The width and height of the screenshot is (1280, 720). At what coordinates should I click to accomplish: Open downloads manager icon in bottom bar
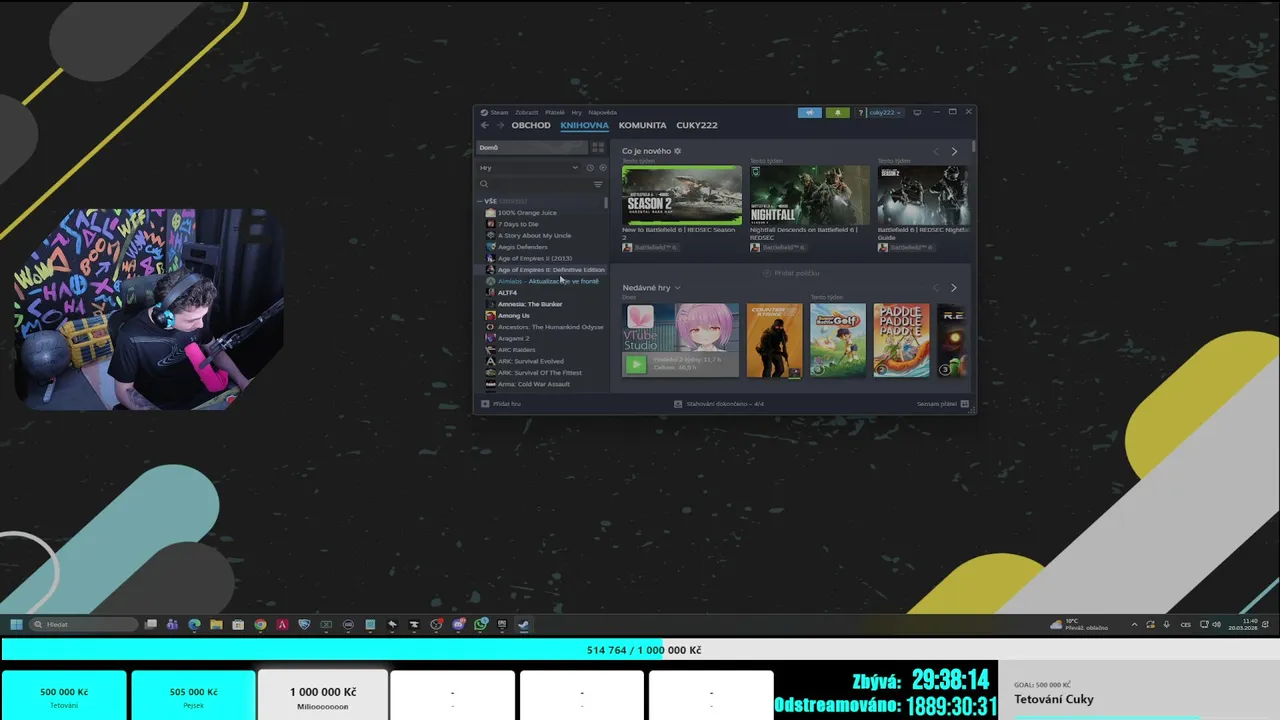(678, 404)
